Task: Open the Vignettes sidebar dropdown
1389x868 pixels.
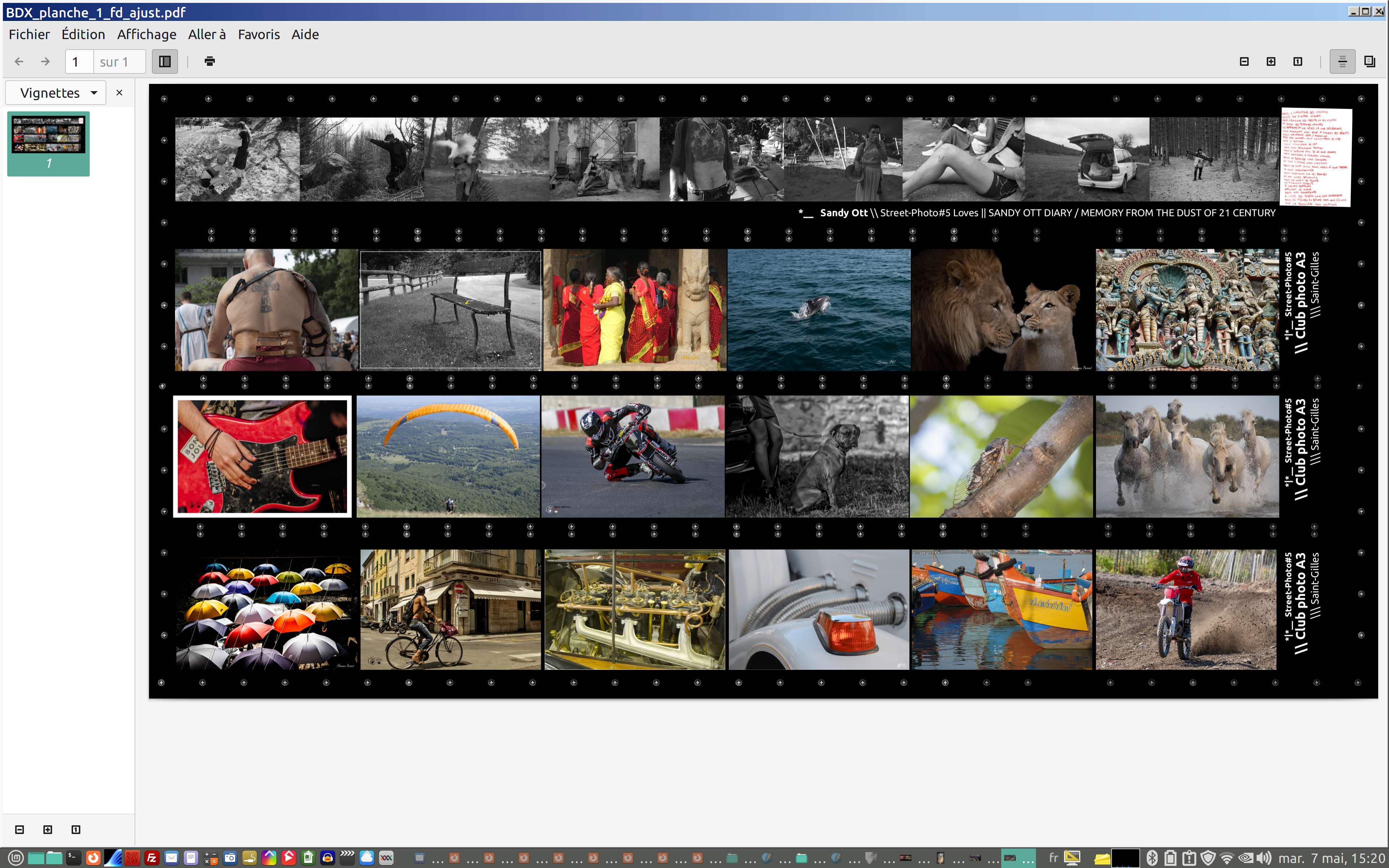Action: pos(56,93)
